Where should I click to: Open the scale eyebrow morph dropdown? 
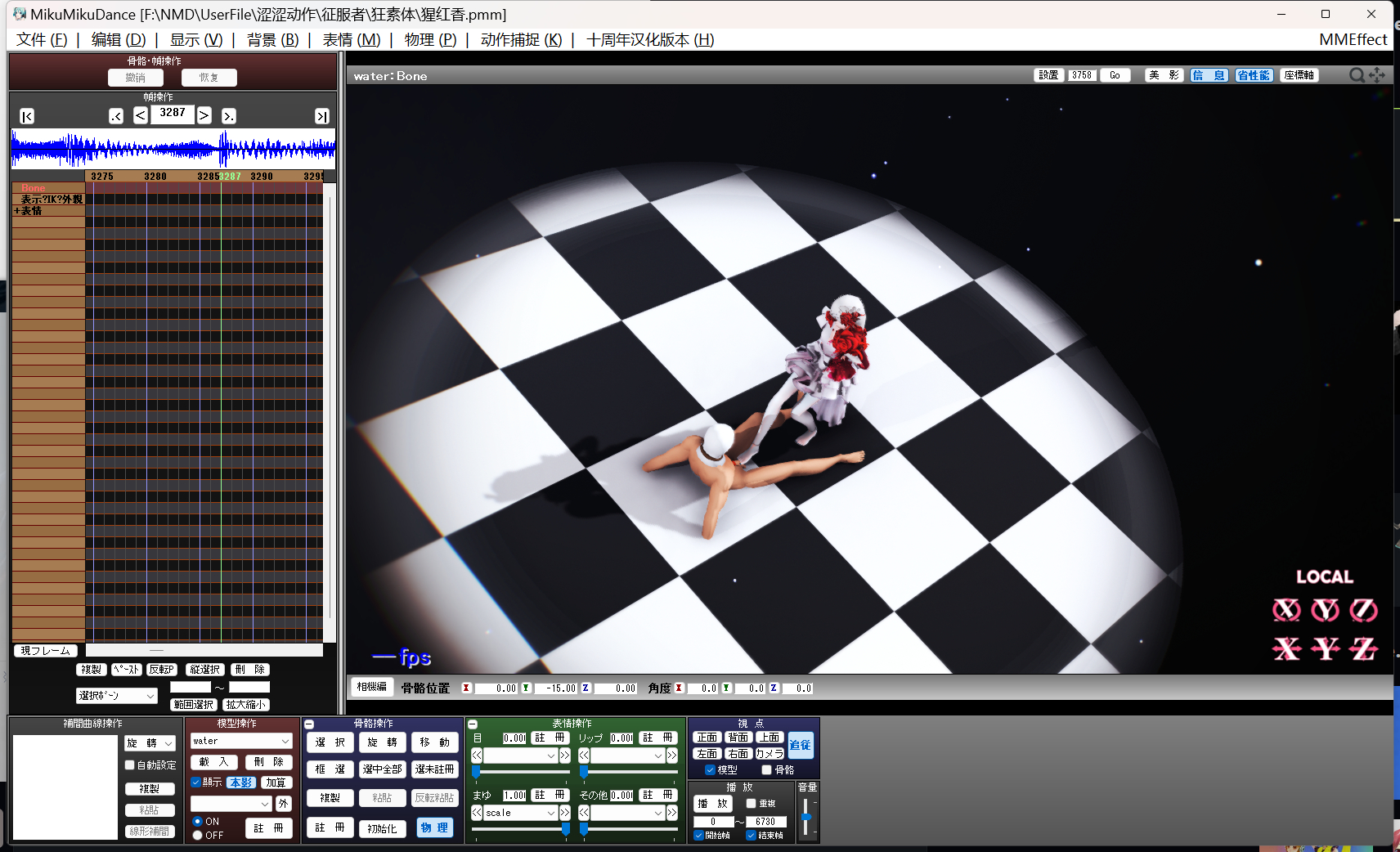(x=521, y=813)
